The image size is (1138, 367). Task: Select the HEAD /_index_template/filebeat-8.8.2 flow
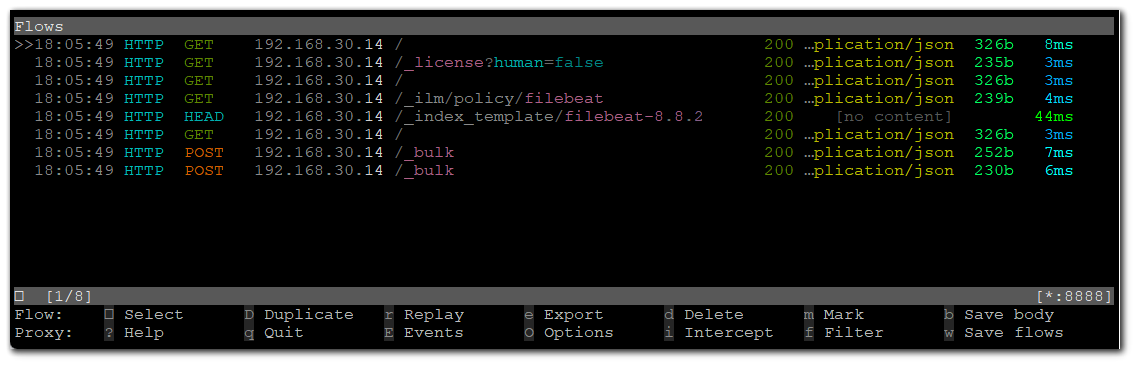click(x=564, y=117)
